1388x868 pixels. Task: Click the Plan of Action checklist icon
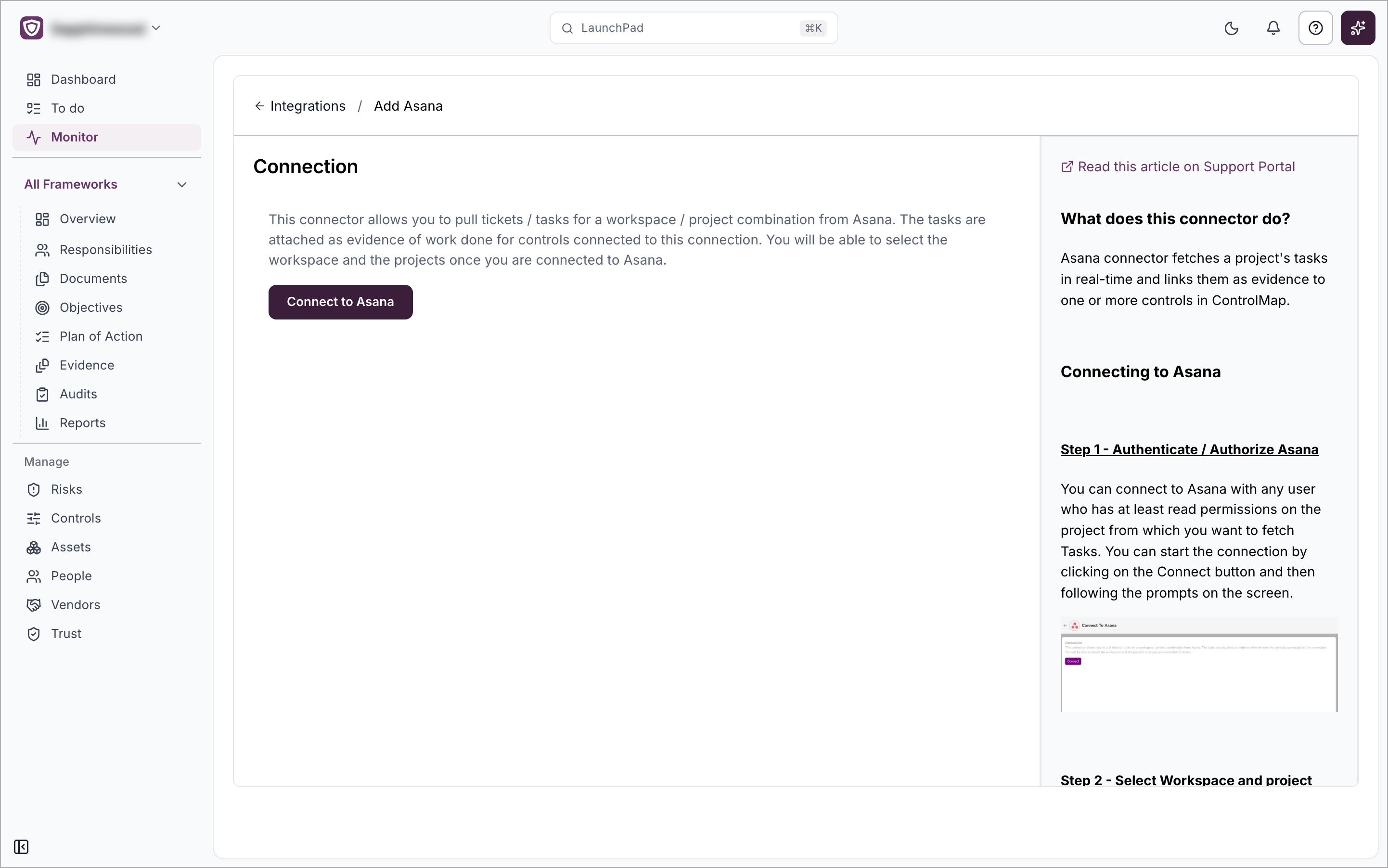(42, 336)
